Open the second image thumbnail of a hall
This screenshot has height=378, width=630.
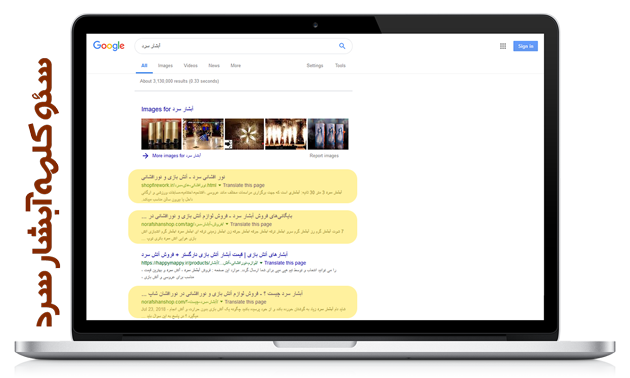coord(203,134)
